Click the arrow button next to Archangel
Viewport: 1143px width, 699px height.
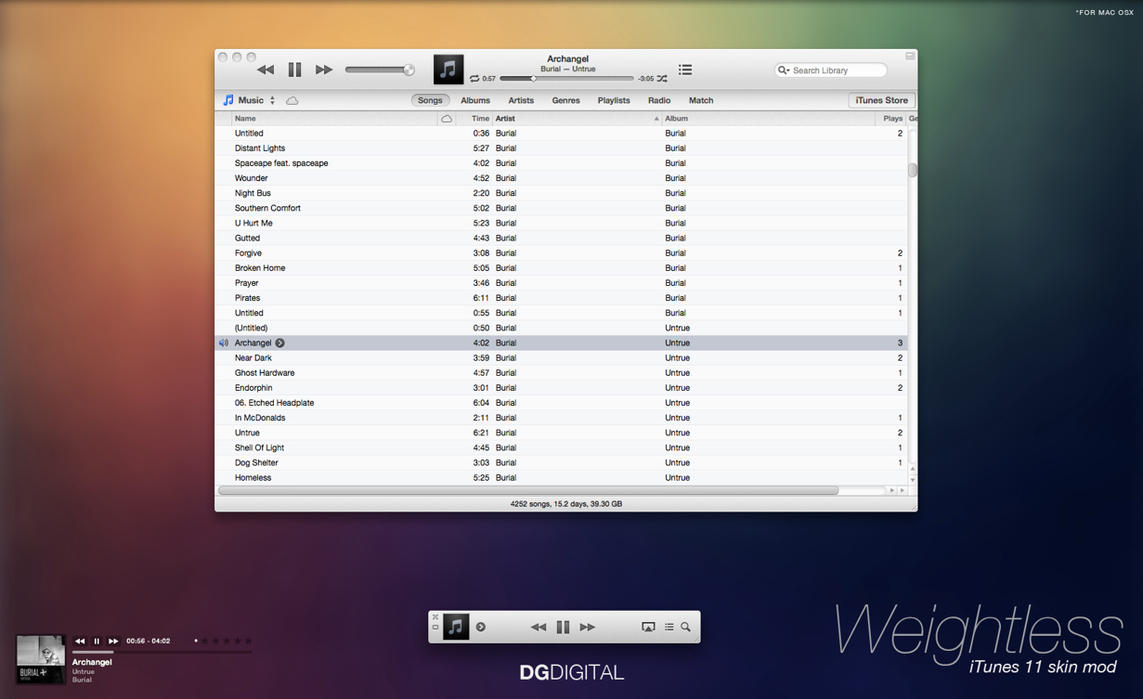280,343
